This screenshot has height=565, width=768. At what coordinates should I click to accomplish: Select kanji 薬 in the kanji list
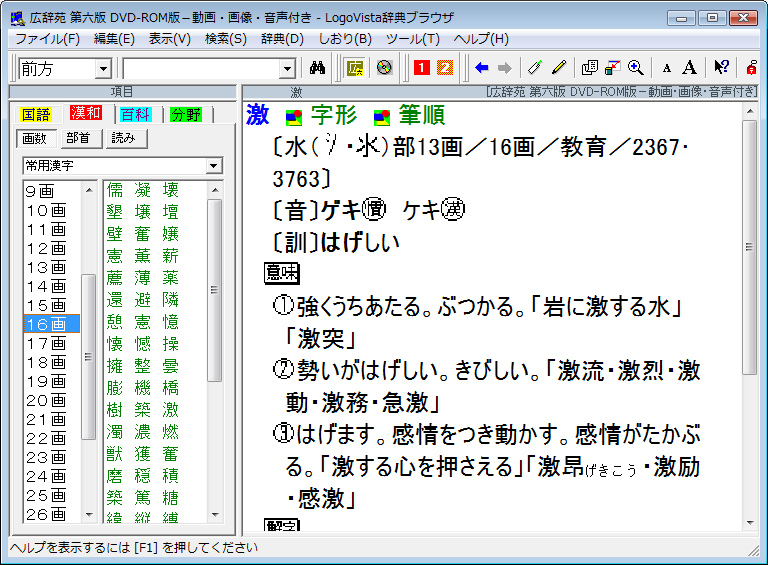coord(170,278)
